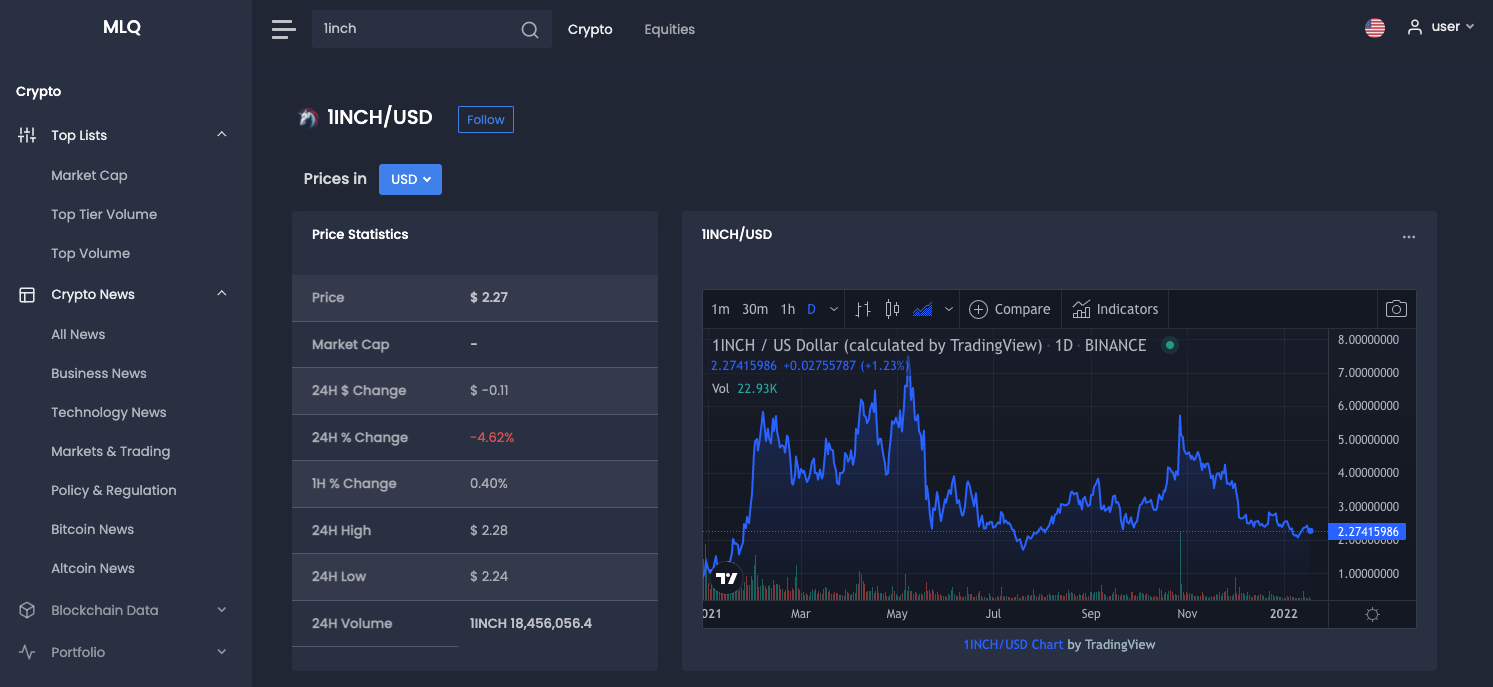Viewport: 1493px width, 687px height.
Task: Open Top Volume list
Action: point(90,253)
